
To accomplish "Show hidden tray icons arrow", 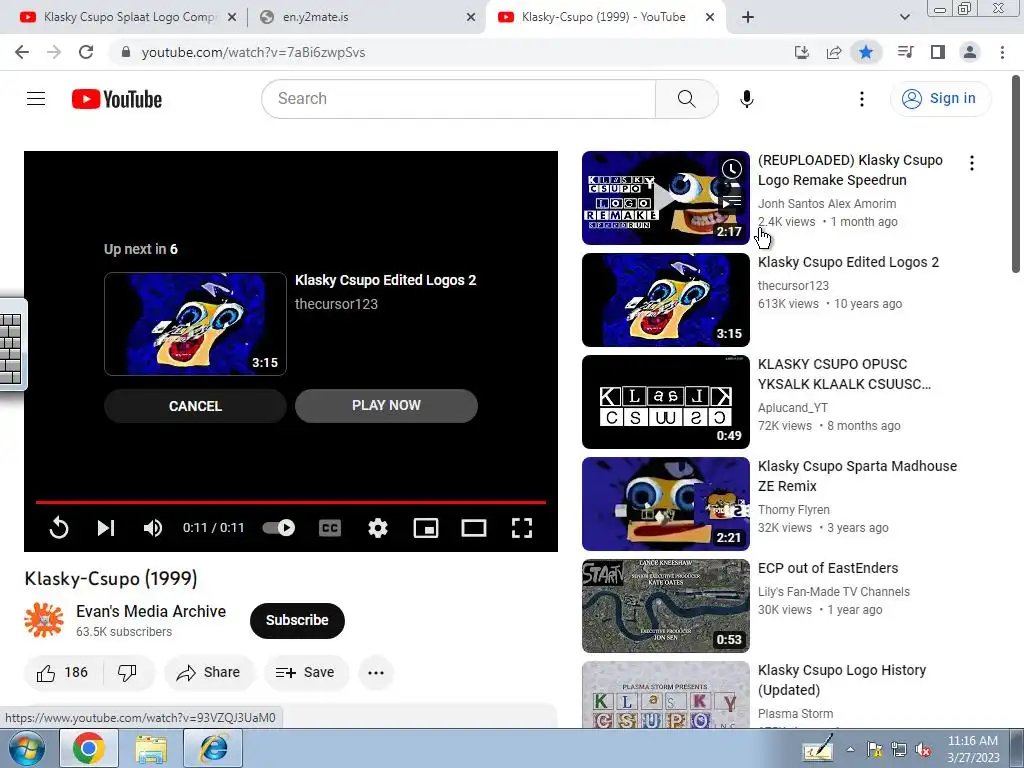I will [850, 749].
